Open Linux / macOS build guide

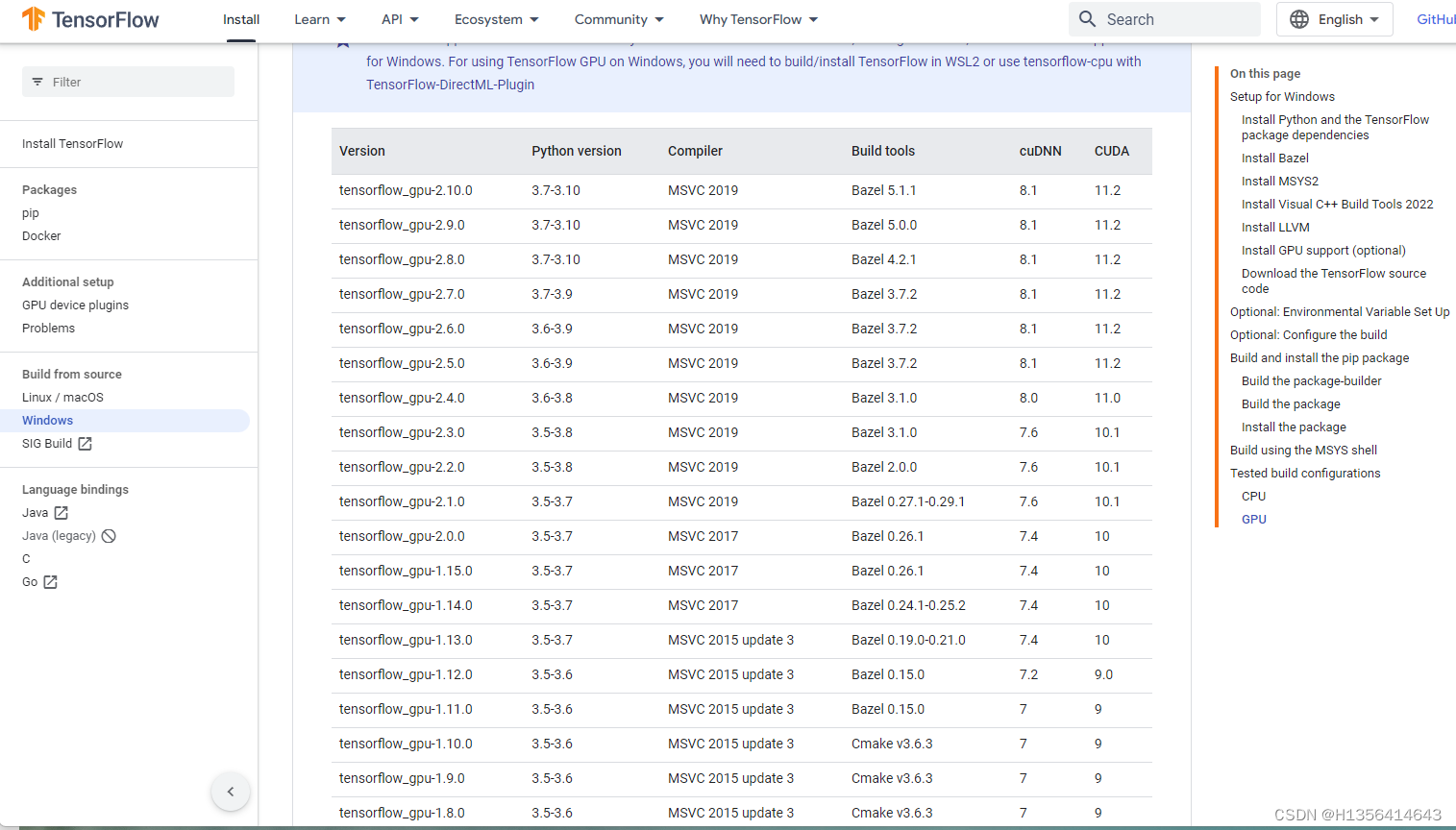pyautogui.click(x=62, y=398)
